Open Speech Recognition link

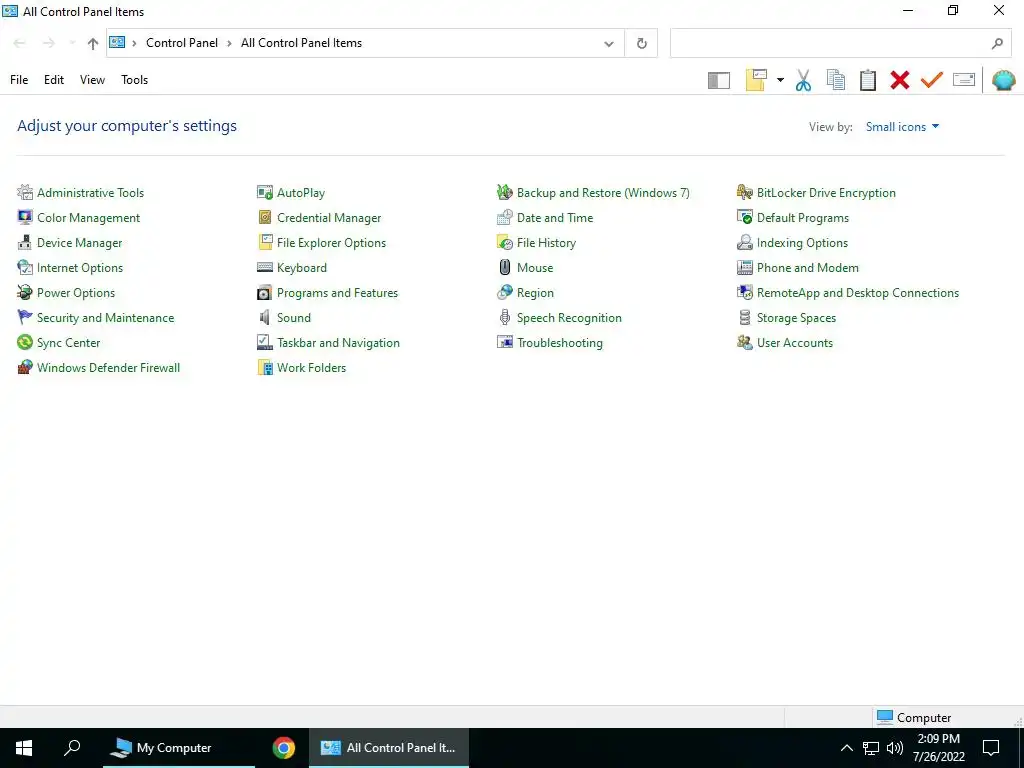coord(569,317)
